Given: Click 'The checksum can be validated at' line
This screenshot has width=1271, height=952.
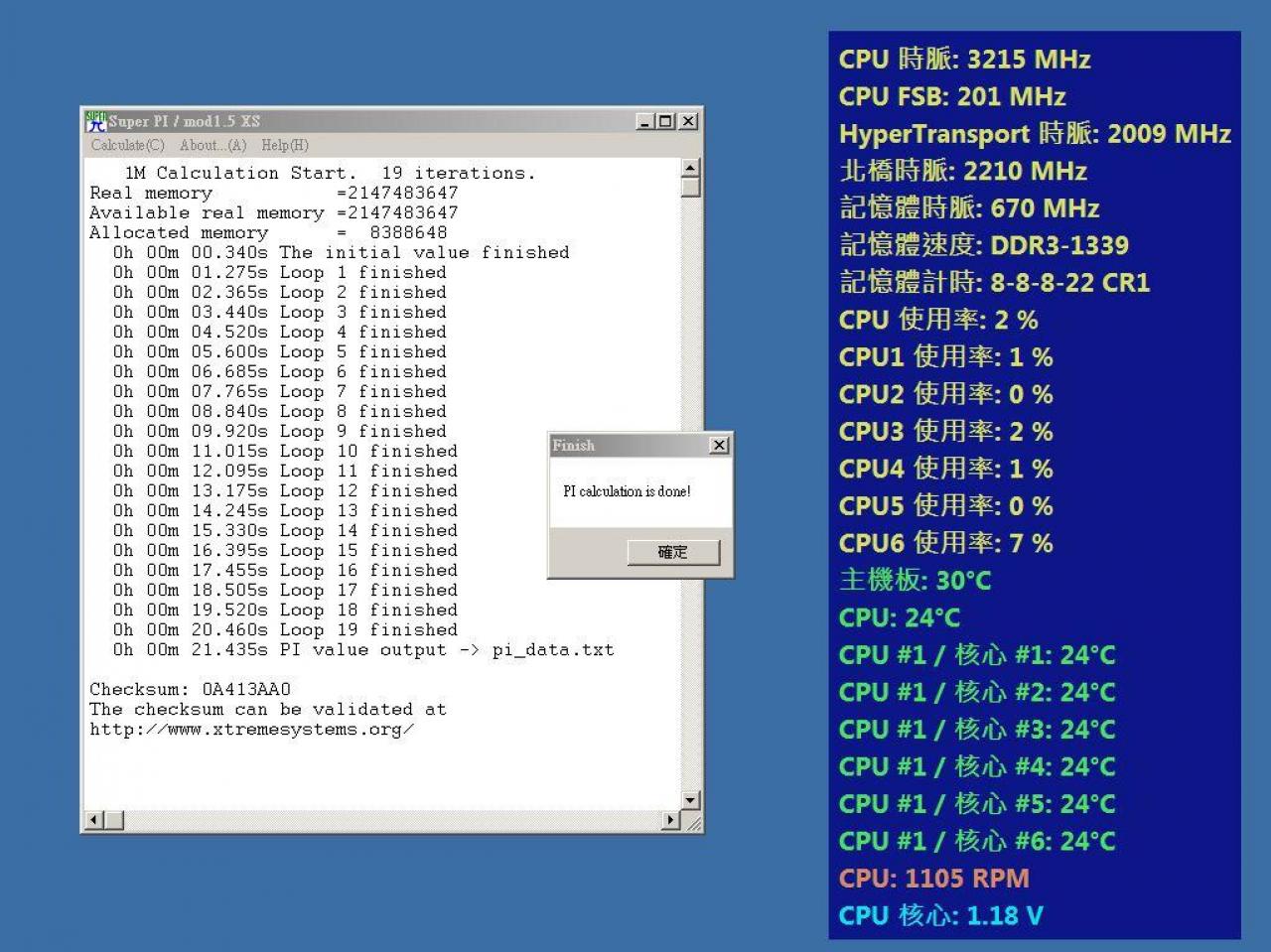Looking at the screenshot, I should click(268, 709).
